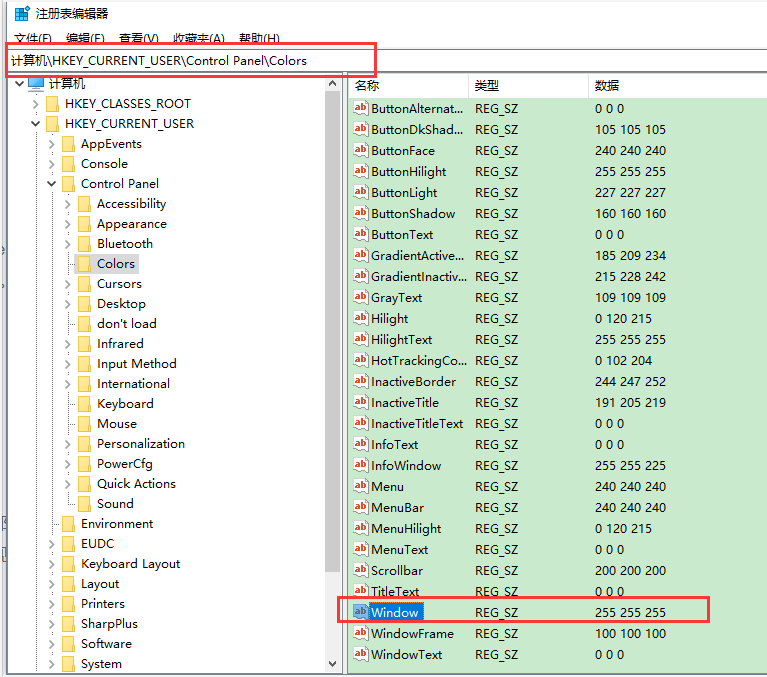The height and width of the screenshot is (677, 767).
Task: Open the 查看(V) menu
Action: (x=138, y=38)
